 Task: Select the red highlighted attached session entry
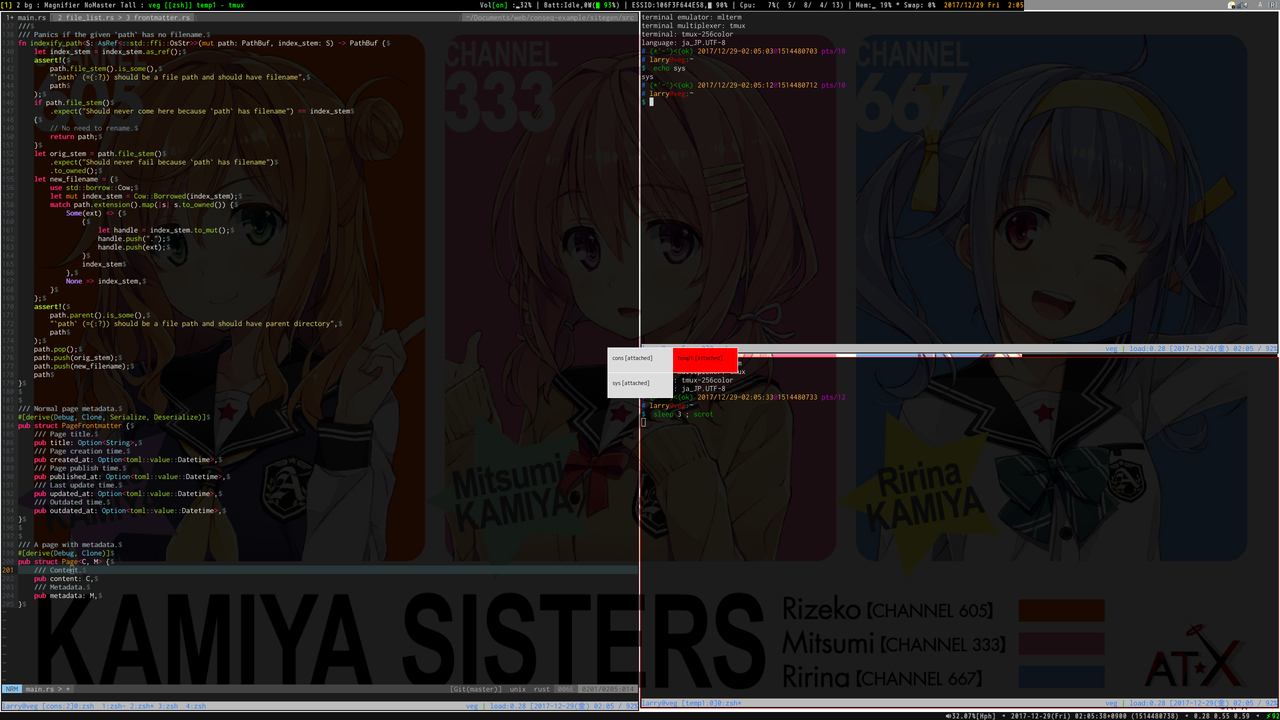[705, 358]
